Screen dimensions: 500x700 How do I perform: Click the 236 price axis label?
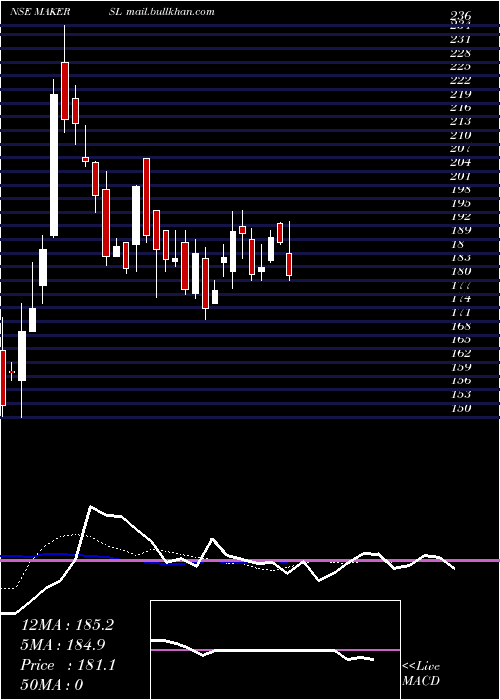461,17
